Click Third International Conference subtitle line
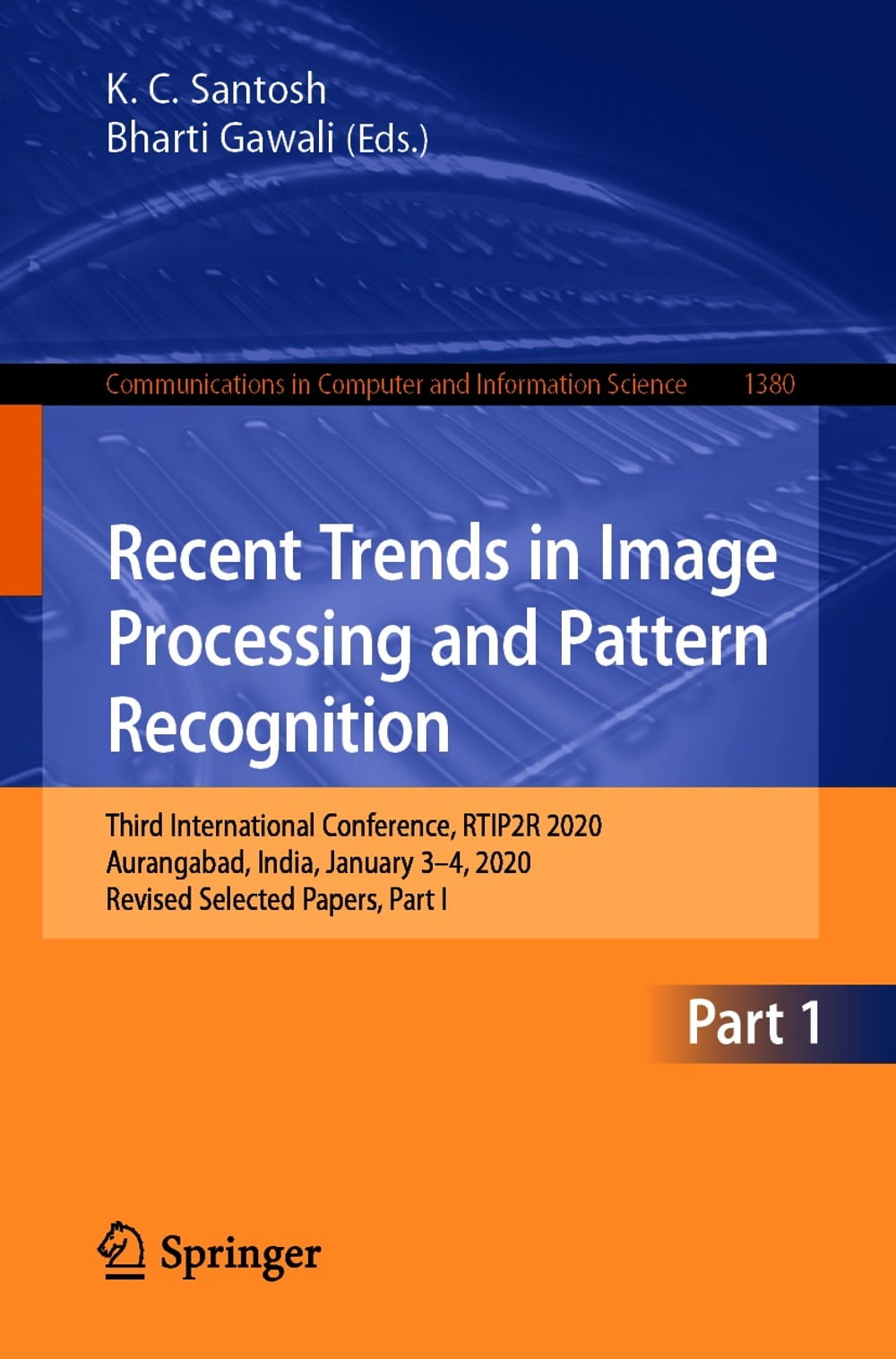 (x=280, y=826)
